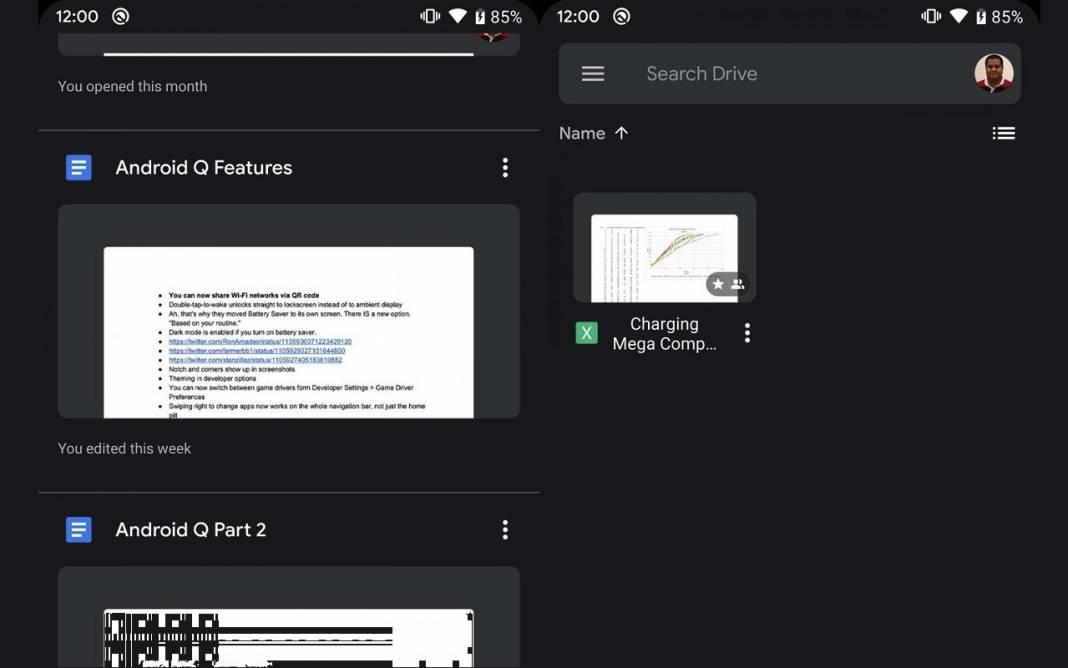This screenshot has height=668, width=1068.
Task: Toggle the Name sort direction arrow
Action: 621,132
